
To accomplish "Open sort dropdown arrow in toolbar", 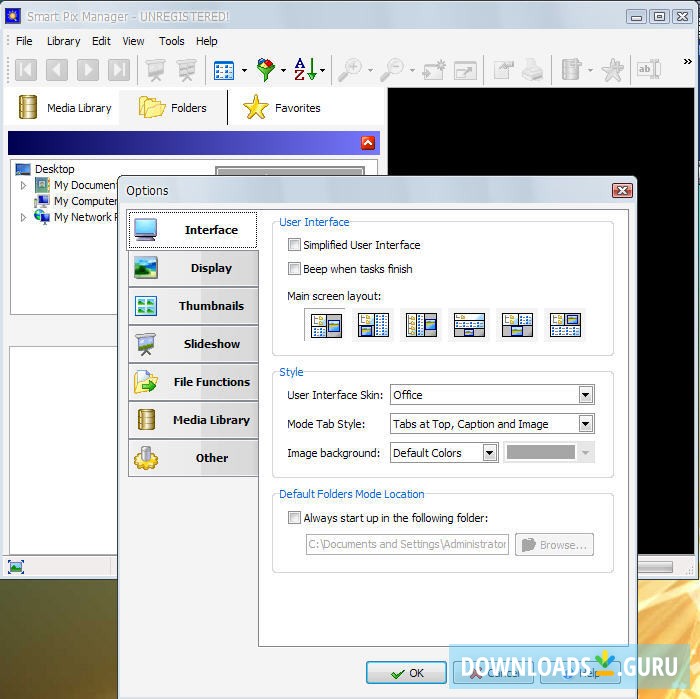I will pos(323,71).
